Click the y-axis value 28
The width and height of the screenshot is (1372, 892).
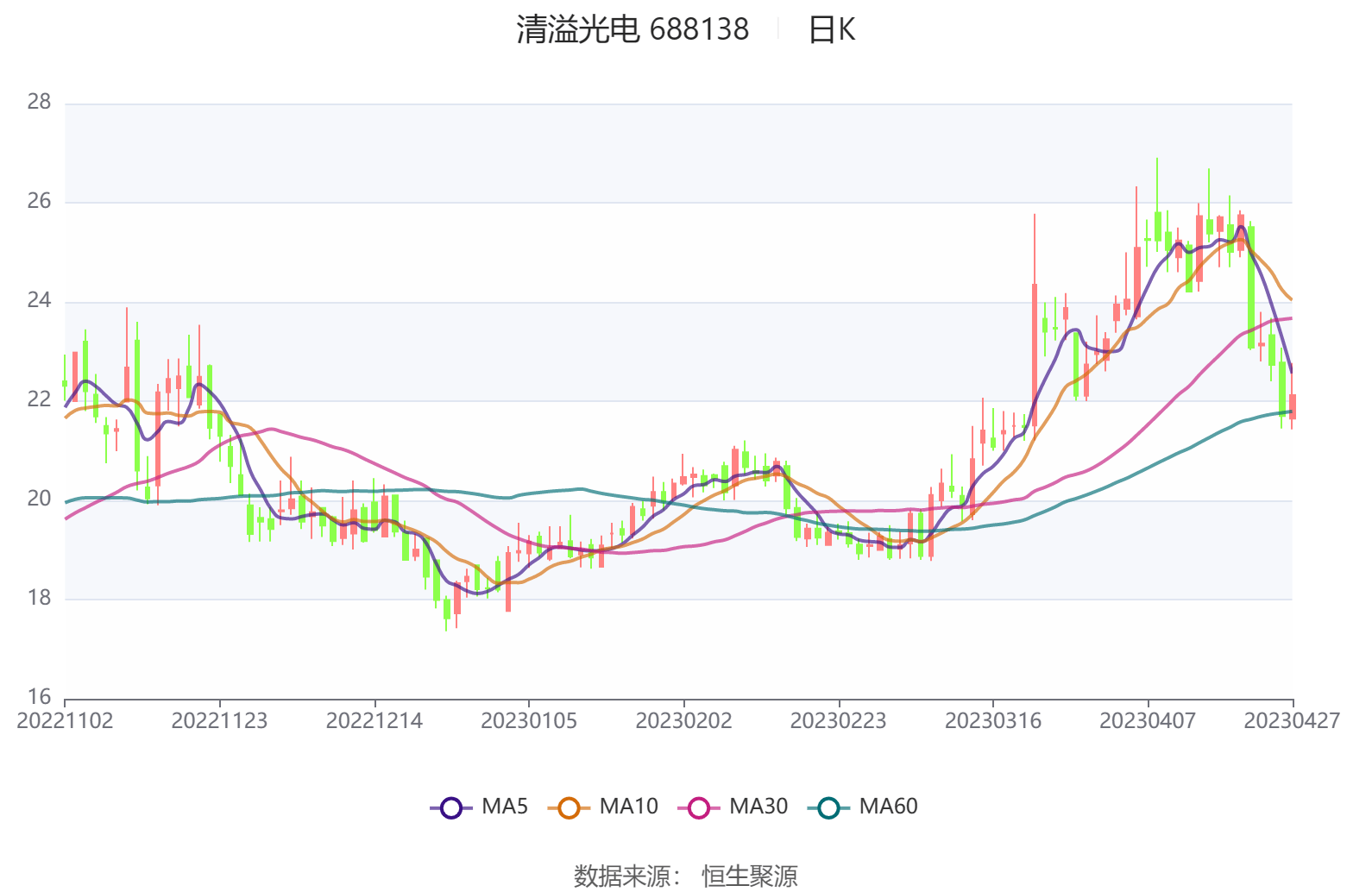(x=39, y=102)
